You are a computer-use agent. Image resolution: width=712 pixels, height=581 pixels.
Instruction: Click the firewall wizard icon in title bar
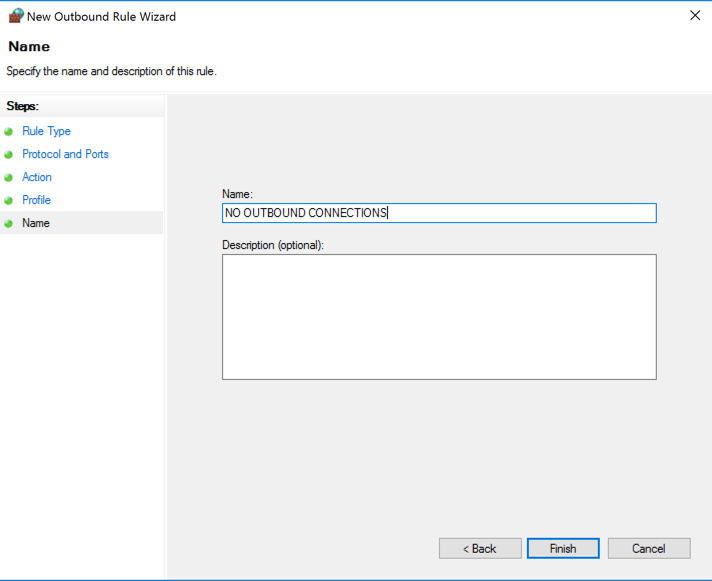[16, 15]
